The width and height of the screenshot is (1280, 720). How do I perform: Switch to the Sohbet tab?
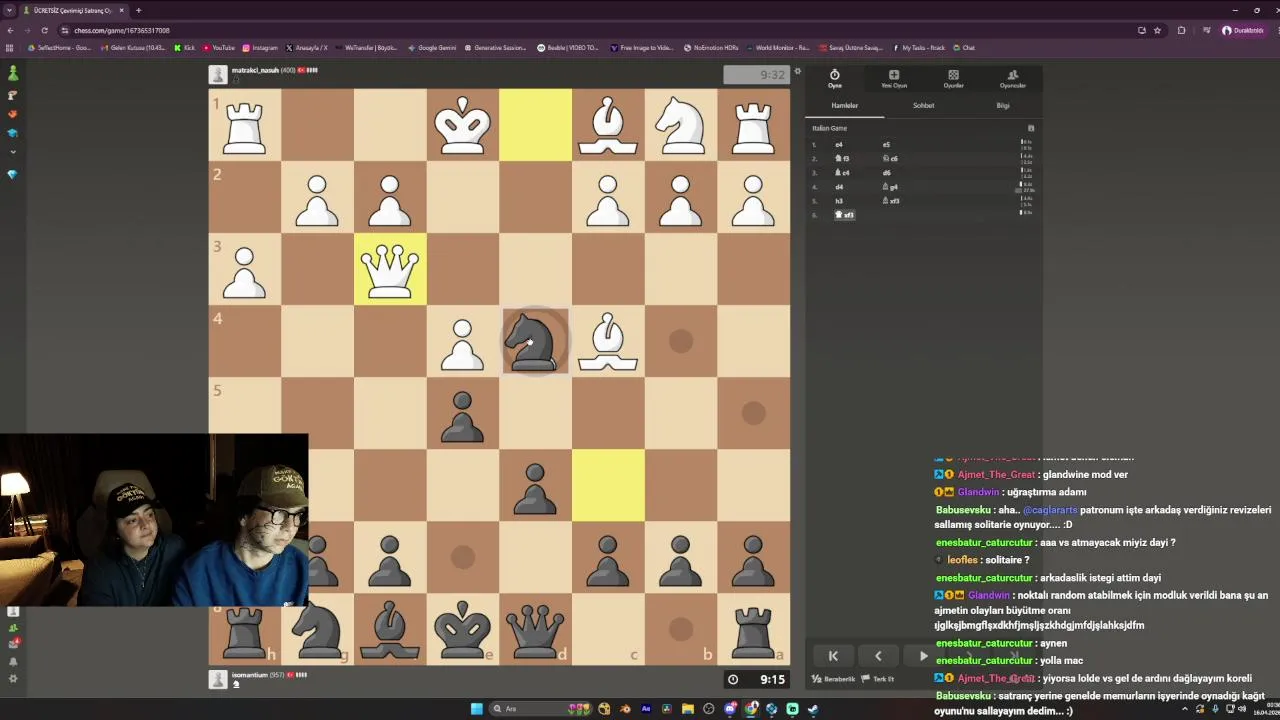923,105
